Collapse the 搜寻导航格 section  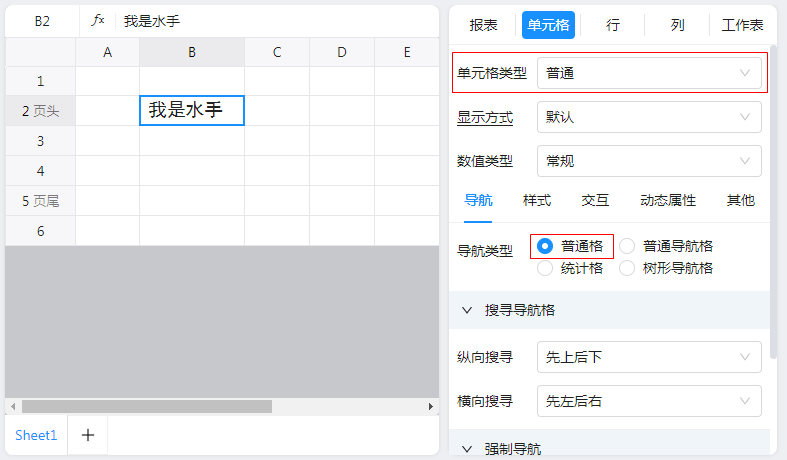[467, 310]
